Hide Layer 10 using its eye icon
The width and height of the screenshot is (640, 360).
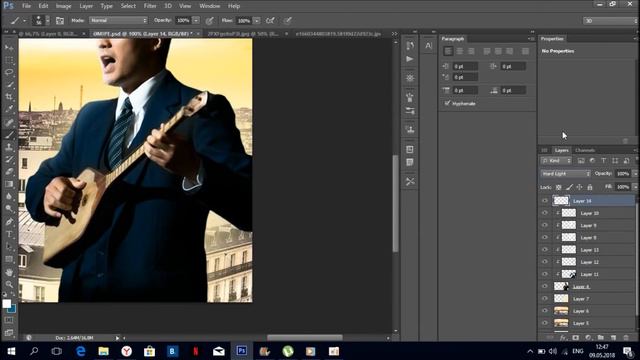tap(545, 213)
